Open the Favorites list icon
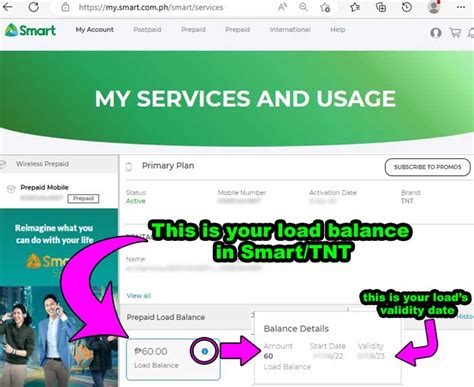This screenshot has width=474, height=387. click(355, 7)
